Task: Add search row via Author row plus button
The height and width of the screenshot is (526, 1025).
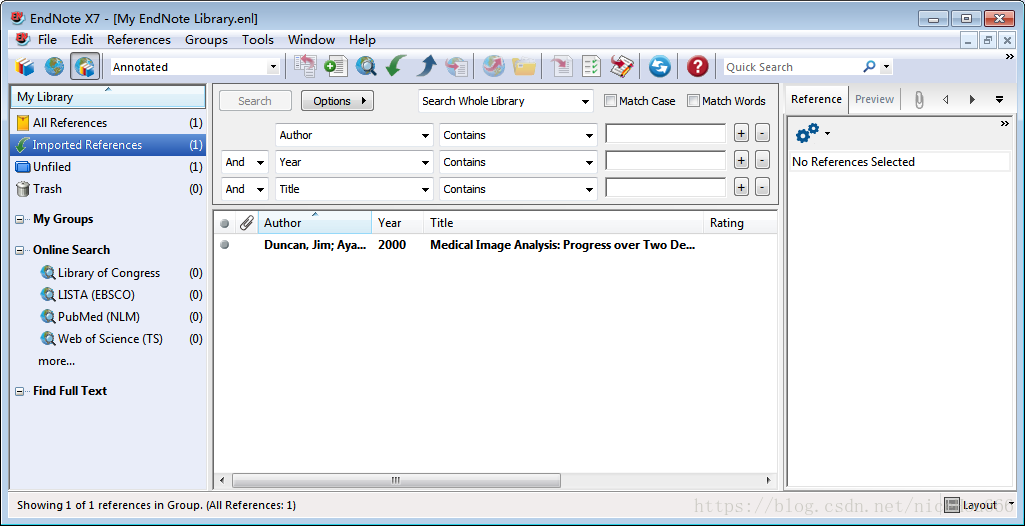Action: point(741,133)
